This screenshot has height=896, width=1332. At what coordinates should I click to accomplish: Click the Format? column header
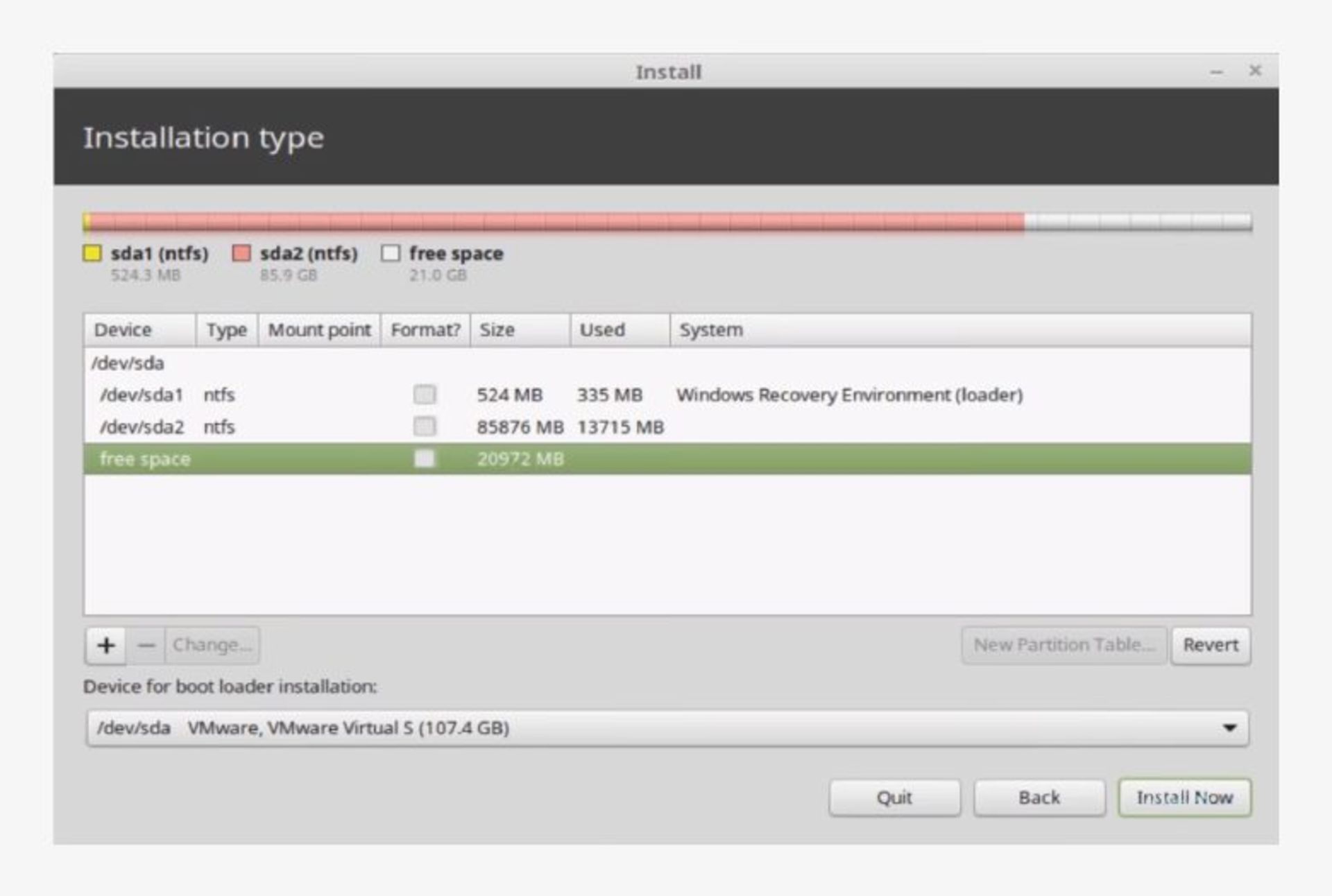click(x=425, y=330)
